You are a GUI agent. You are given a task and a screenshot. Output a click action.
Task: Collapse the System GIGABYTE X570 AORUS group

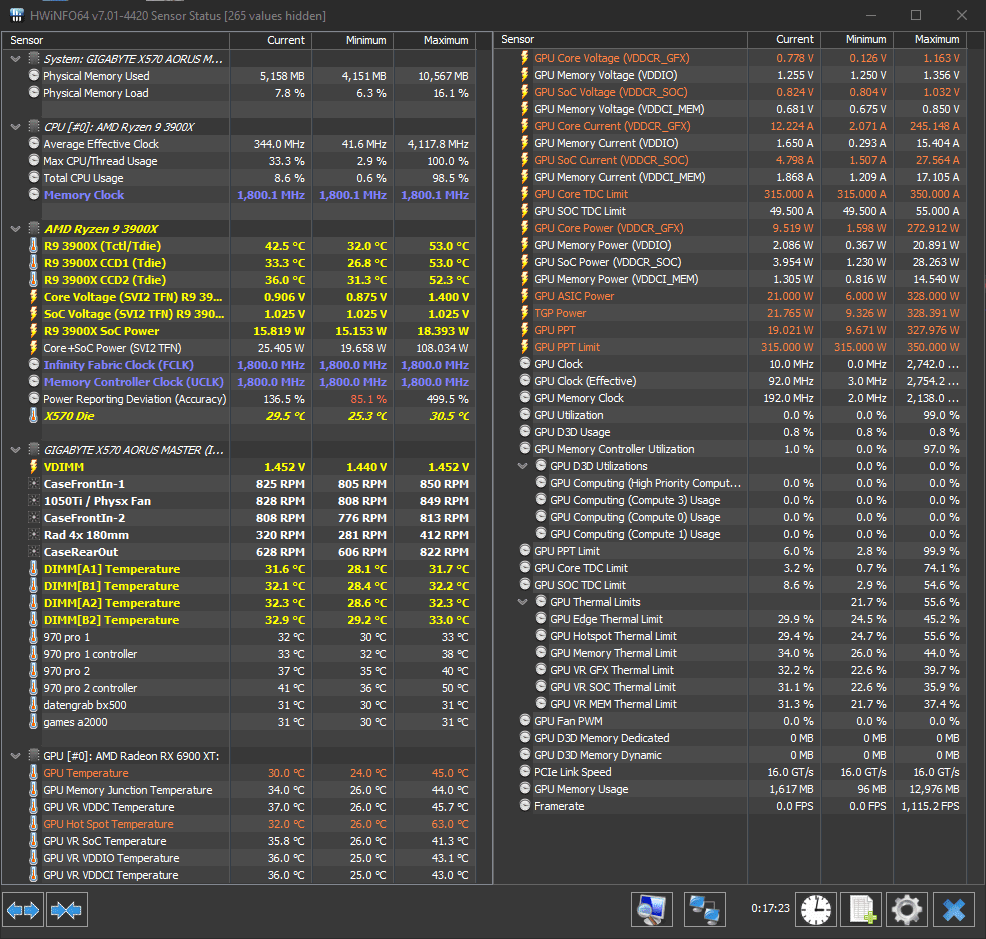pyautogui.click(x=16, y=59)
